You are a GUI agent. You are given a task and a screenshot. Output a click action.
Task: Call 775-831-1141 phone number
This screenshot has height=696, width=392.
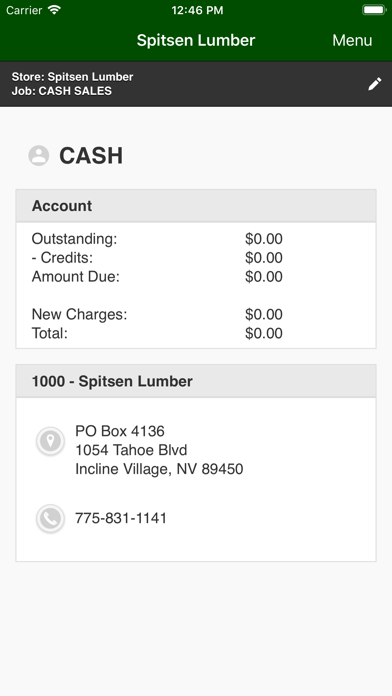(121, 518)
